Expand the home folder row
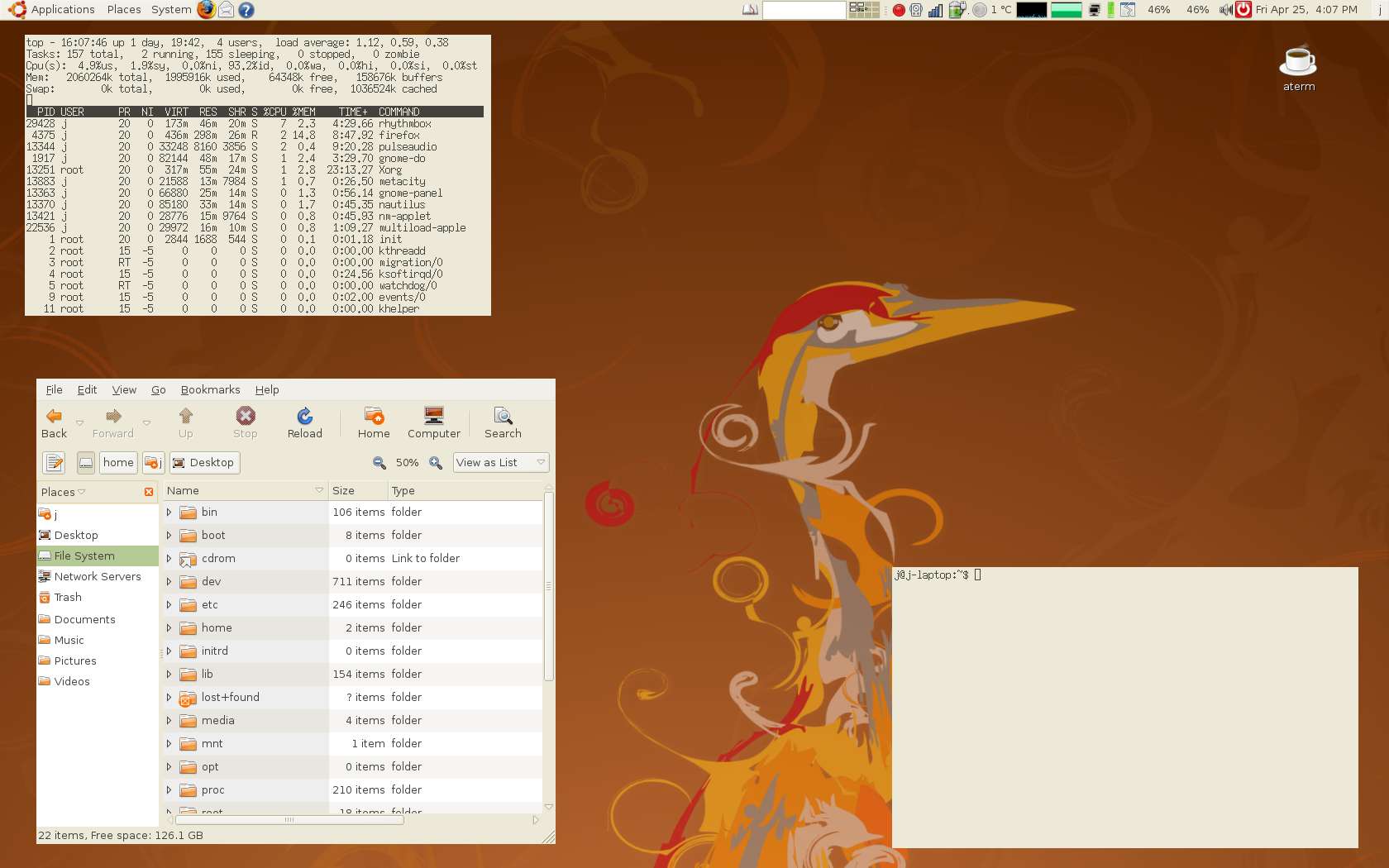 (x=169, y=628)
